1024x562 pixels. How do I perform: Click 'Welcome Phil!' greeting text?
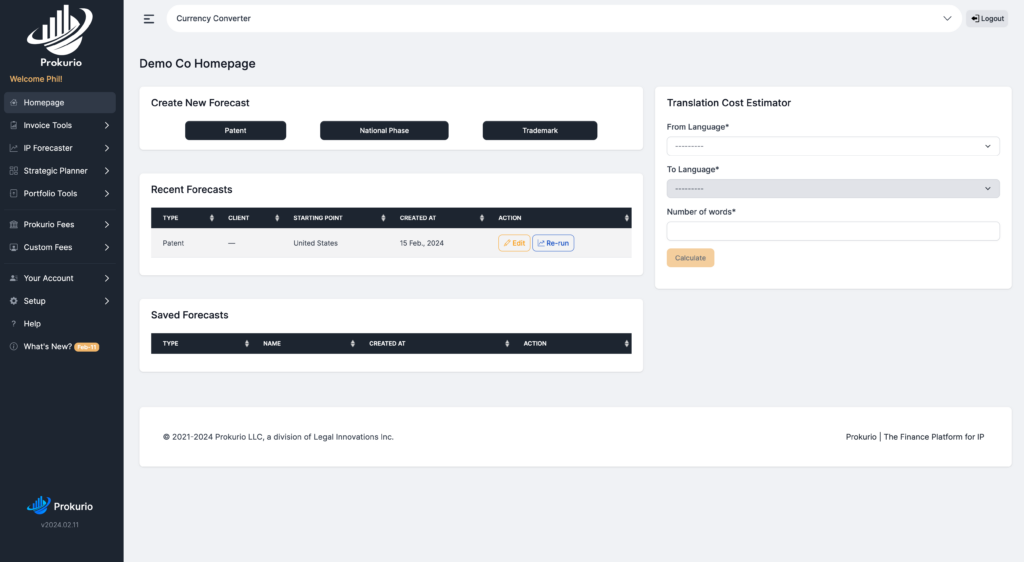coord(36,79)
